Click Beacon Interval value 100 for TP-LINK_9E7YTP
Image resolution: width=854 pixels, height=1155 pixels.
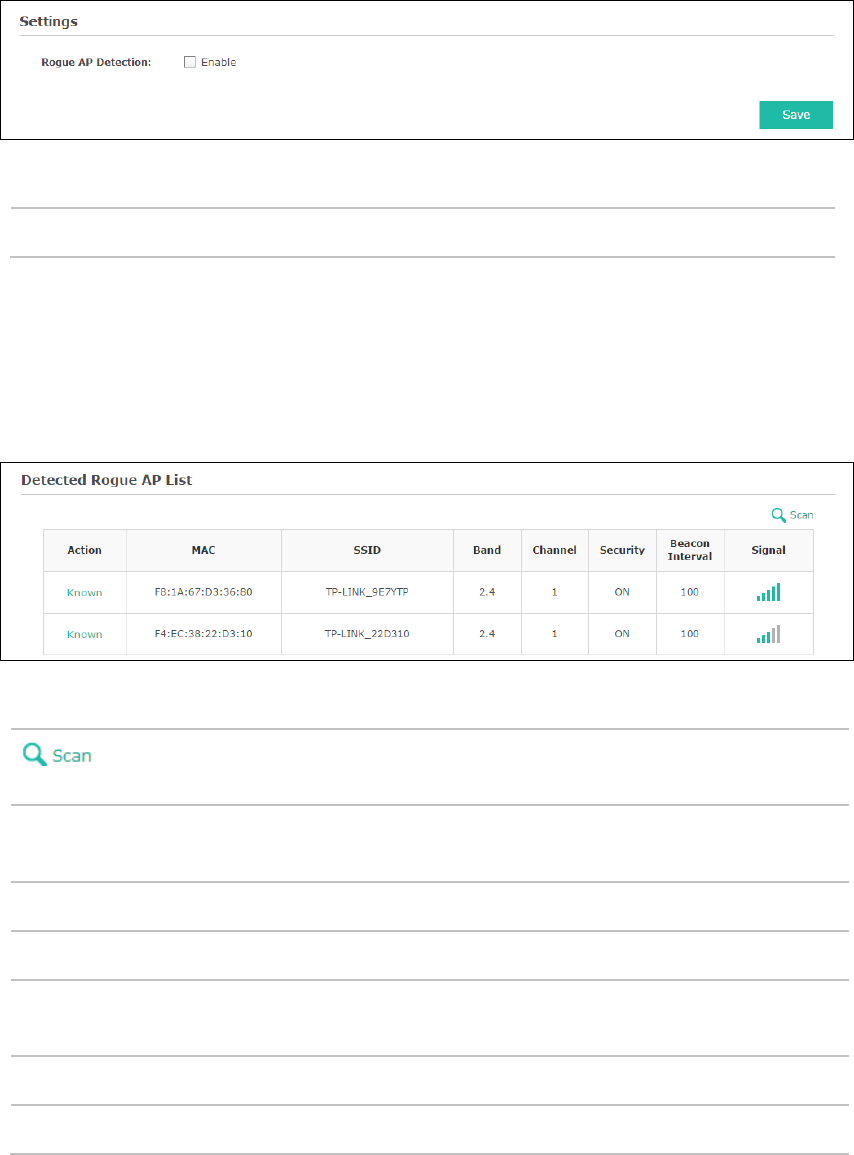(x=690, y=592)
